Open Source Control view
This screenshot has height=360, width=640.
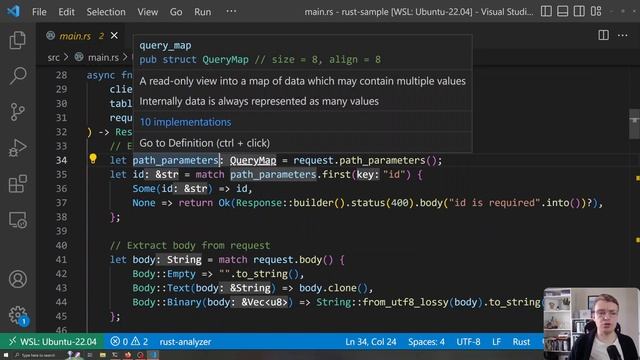[18, 111]
